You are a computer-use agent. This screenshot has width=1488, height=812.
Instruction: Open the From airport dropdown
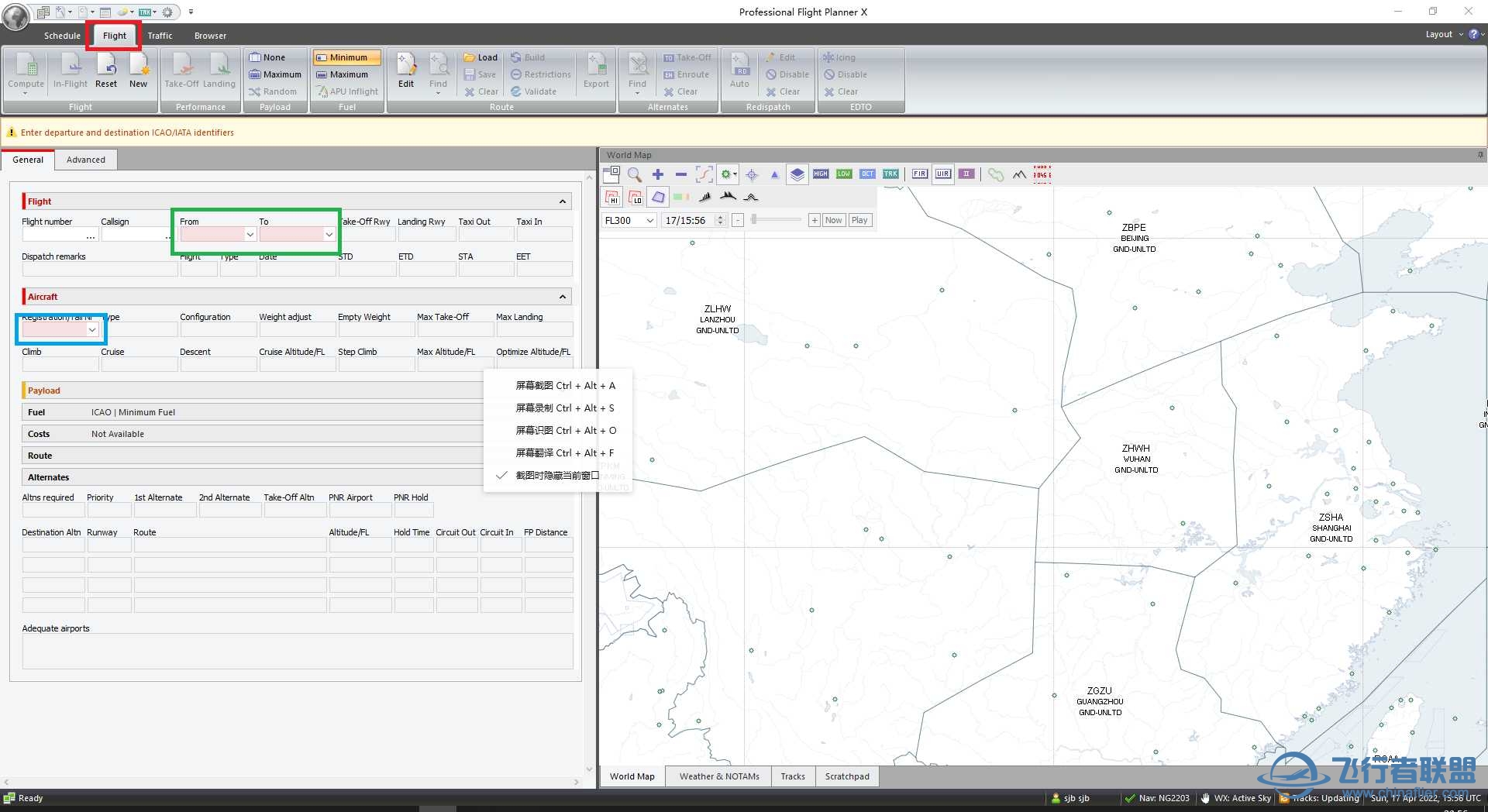pos(250,234)
